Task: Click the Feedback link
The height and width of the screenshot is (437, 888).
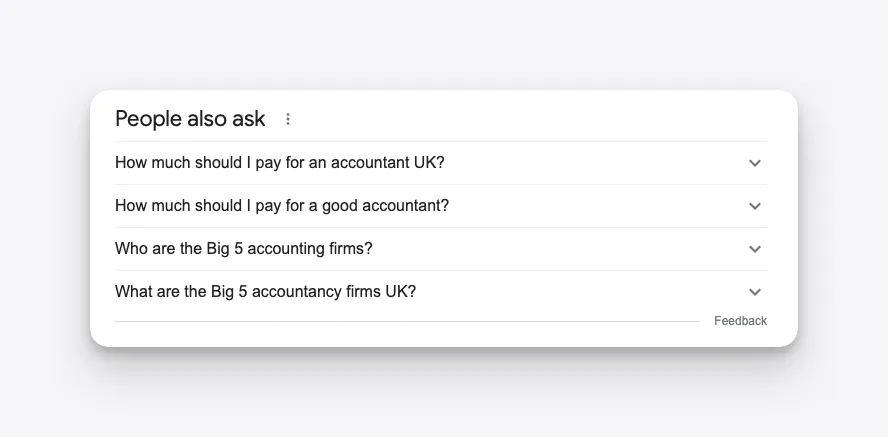Action: 740,321
